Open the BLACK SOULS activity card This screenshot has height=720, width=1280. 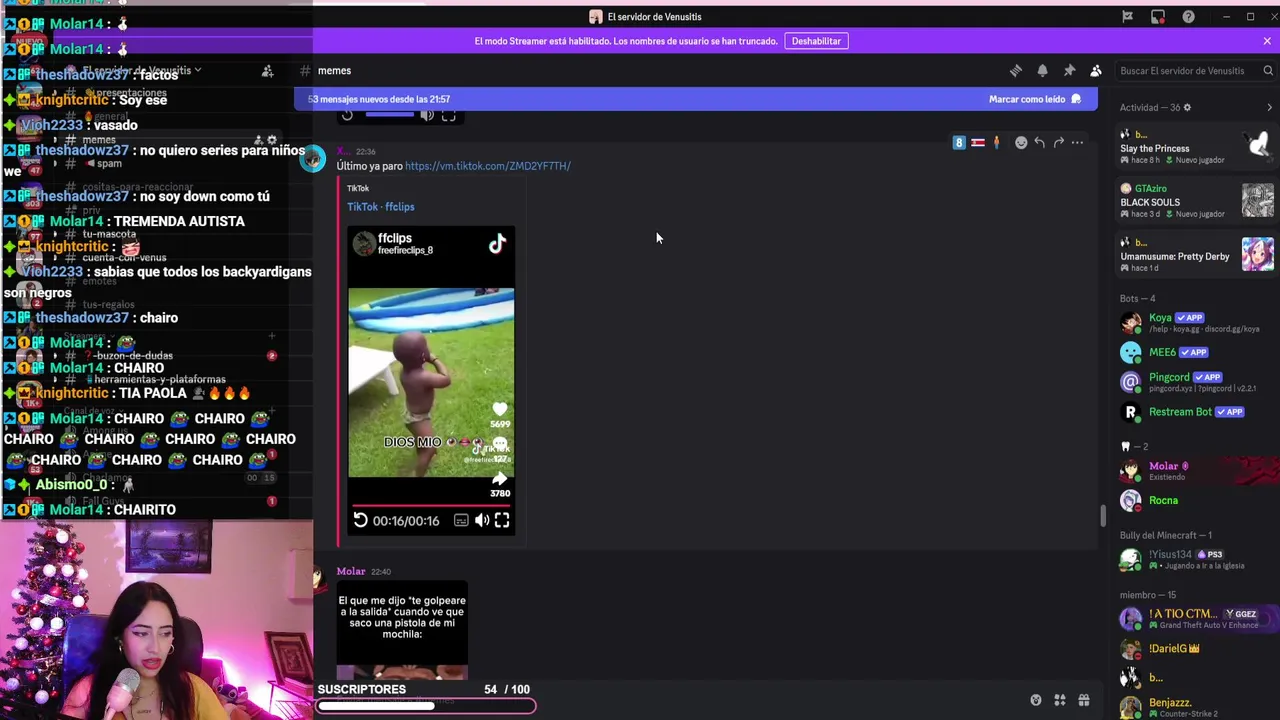1196,201
